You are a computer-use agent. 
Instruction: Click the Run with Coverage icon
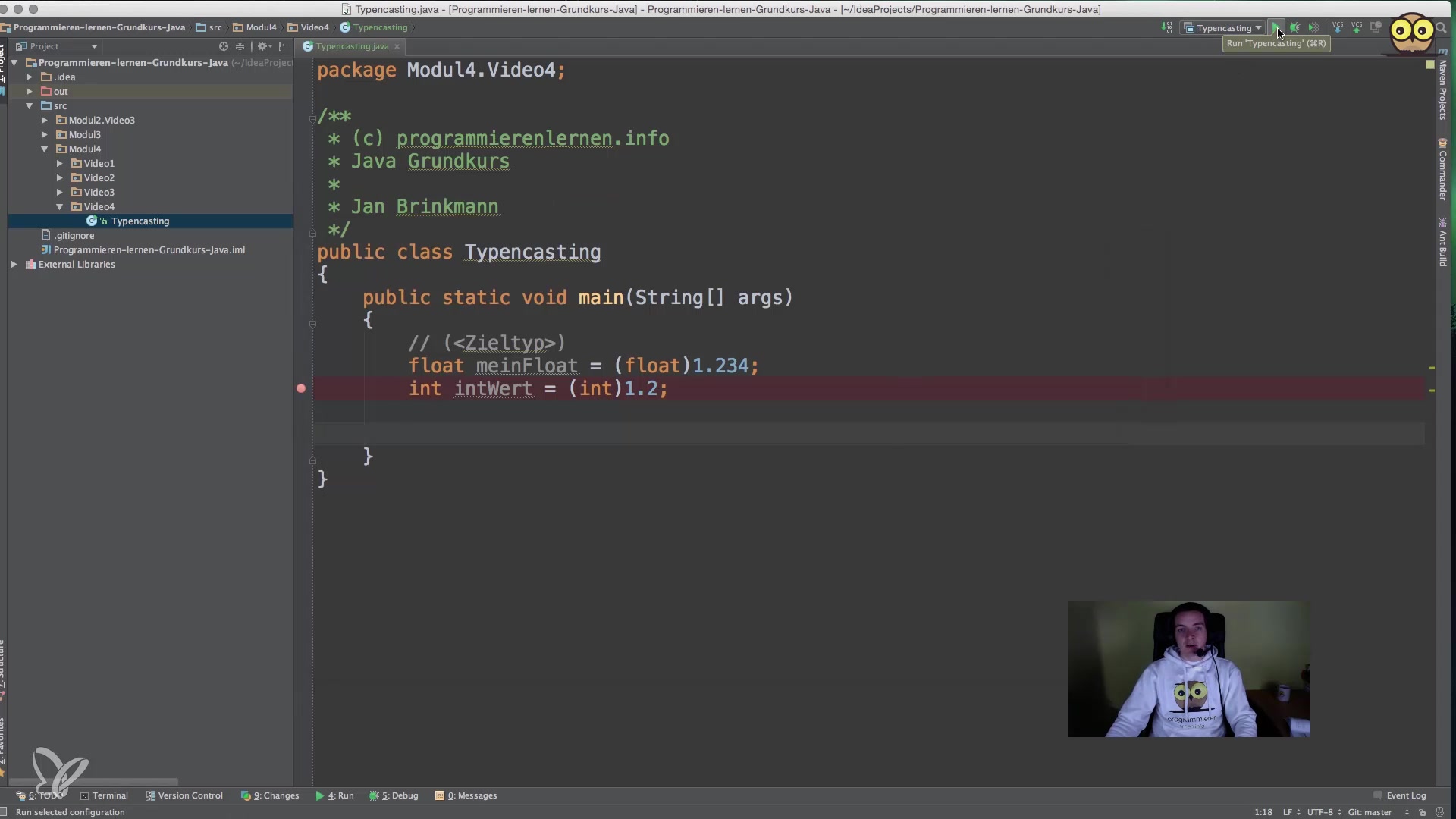(x=1314, y=28)
